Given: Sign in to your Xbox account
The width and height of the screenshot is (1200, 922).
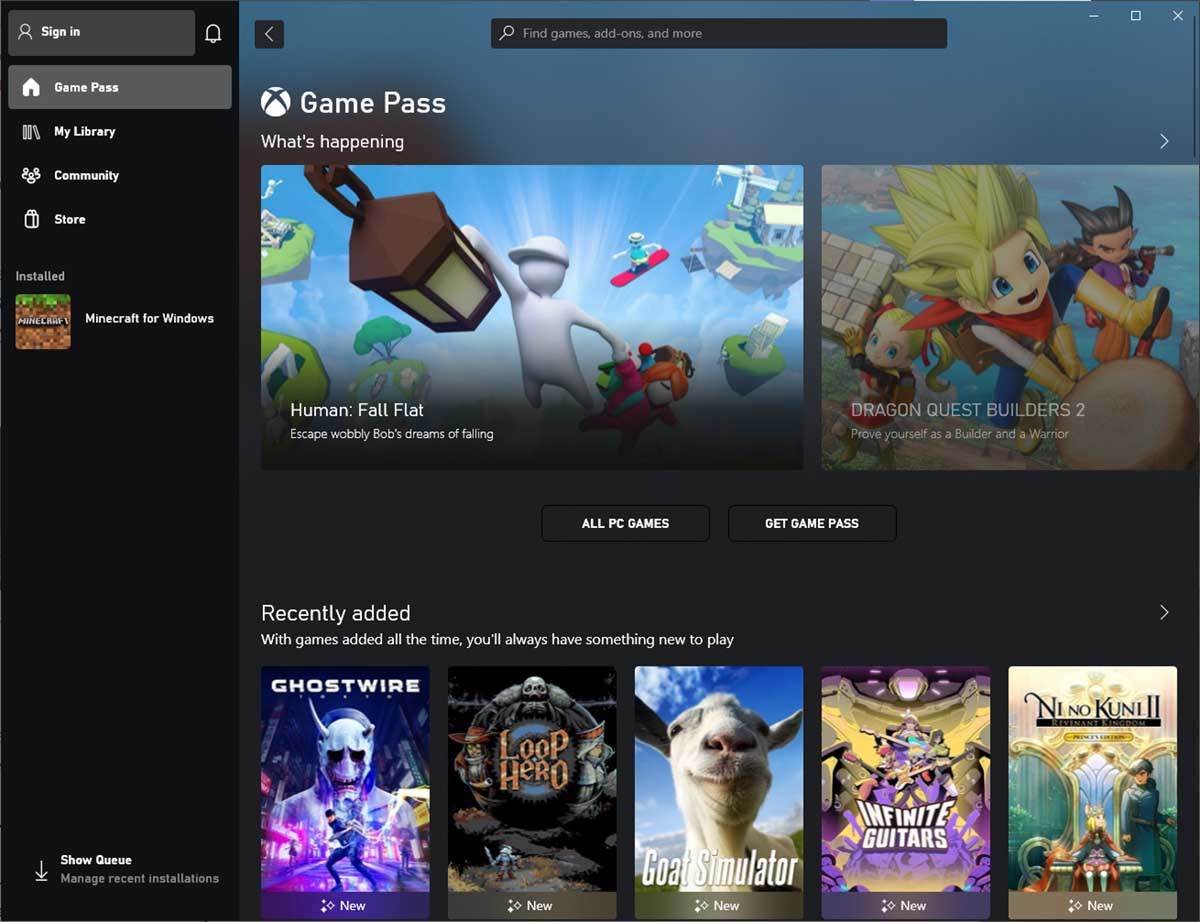Looking at the screenshot, I should coord(100,32).
